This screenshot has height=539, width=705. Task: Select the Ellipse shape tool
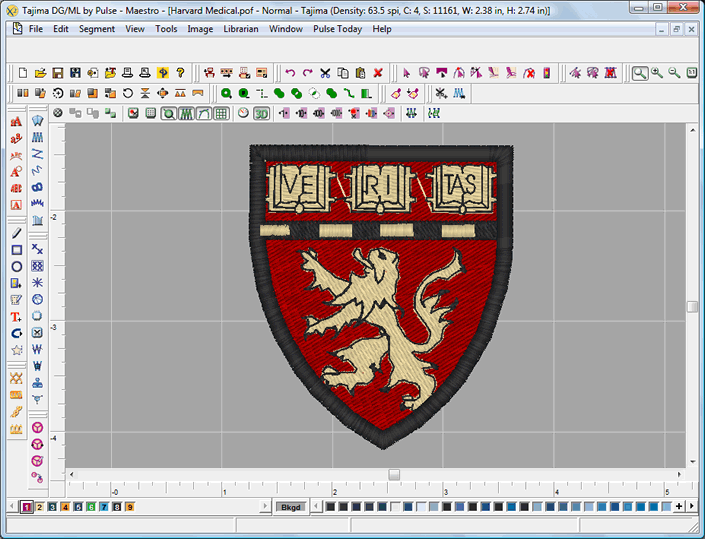point(17,267)
